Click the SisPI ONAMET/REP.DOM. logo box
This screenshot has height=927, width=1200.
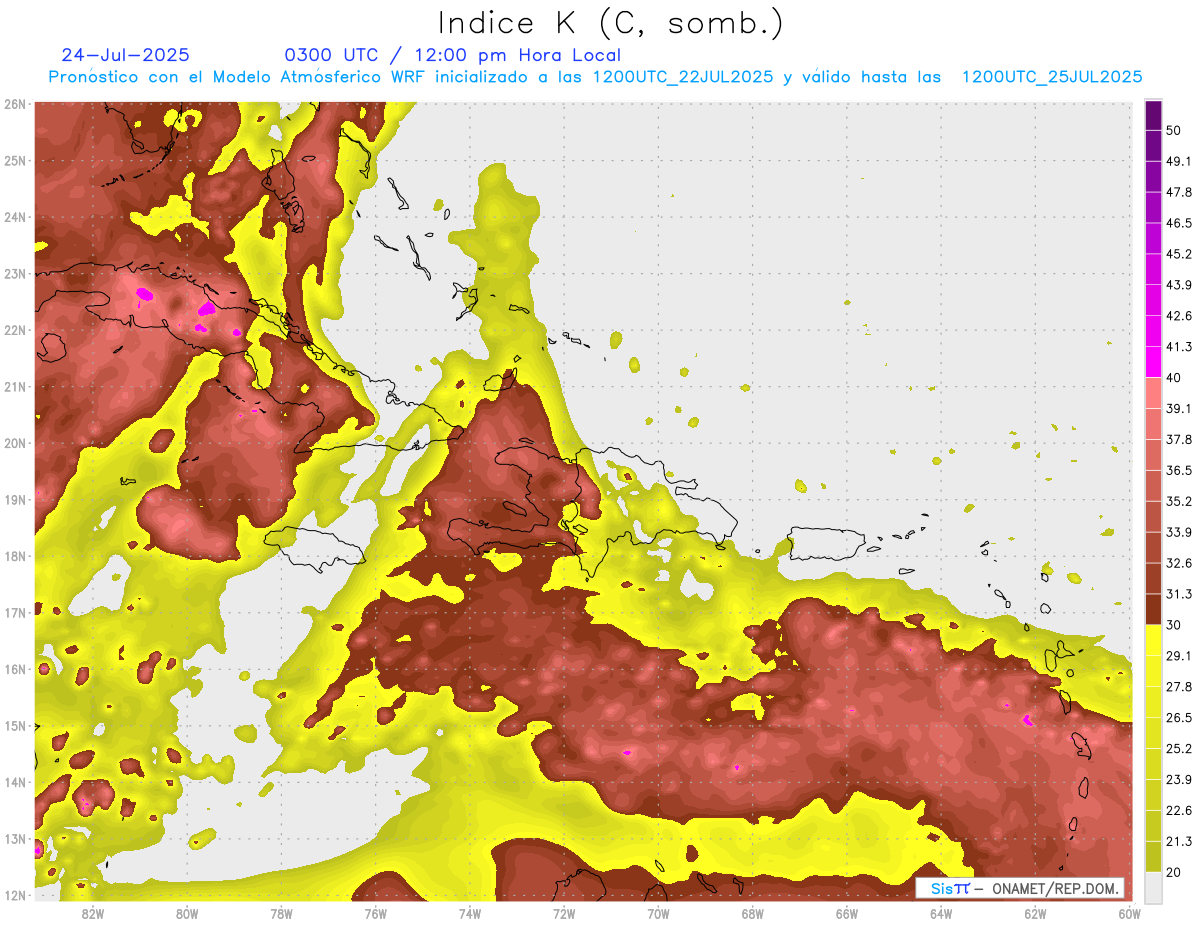coord(1019,888)
